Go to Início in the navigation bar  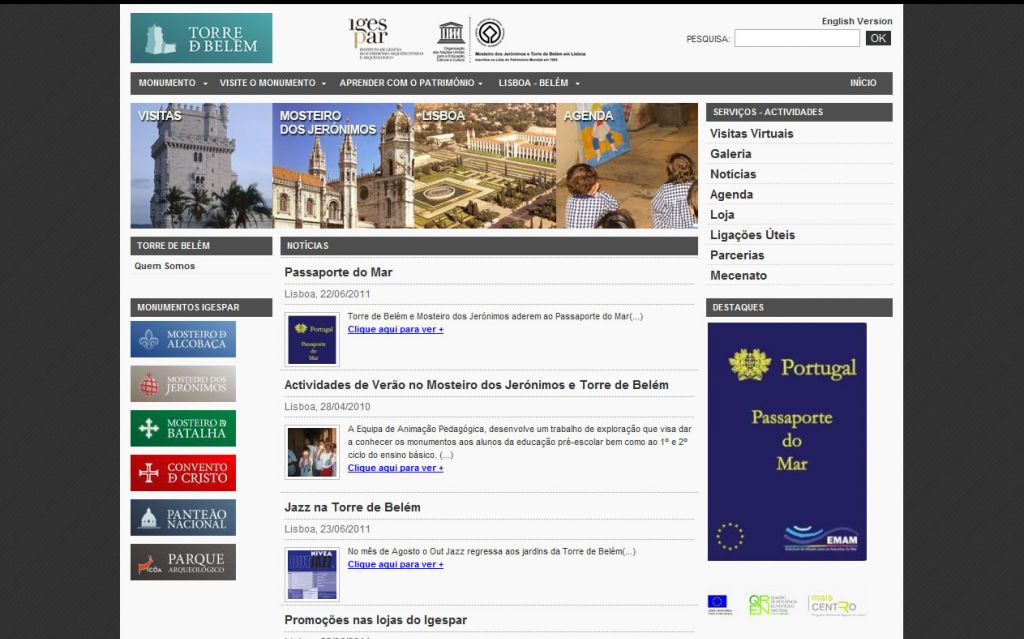(863, 83)
